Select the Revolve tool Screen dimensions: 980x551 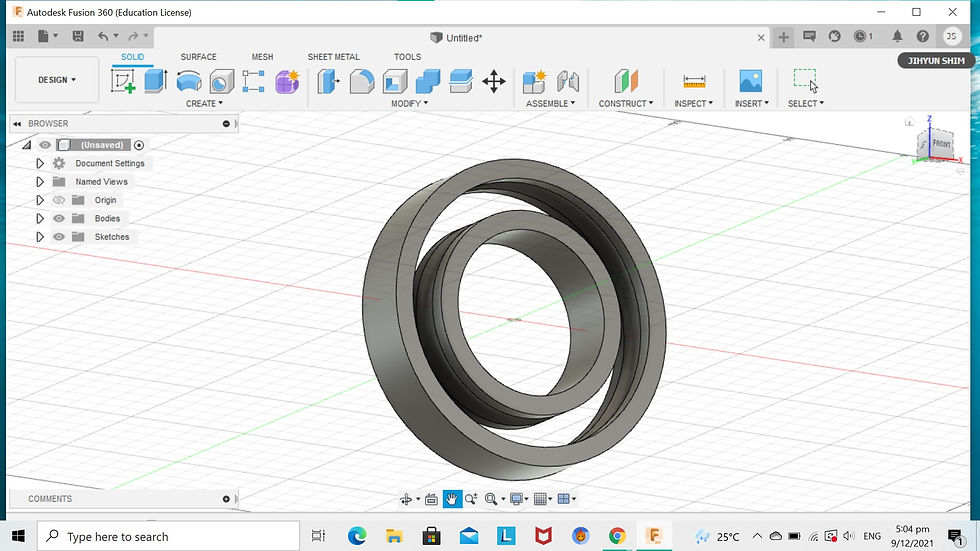point(189,81)
